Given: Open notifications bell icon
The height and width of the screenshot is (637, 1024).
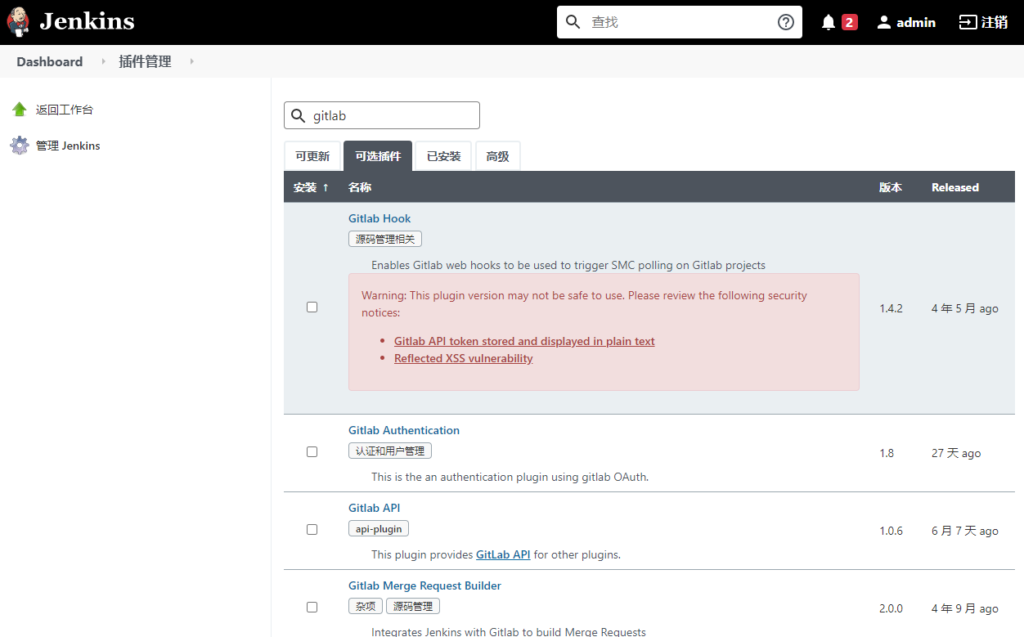Looking at the screenshot, I should [828, 22].
